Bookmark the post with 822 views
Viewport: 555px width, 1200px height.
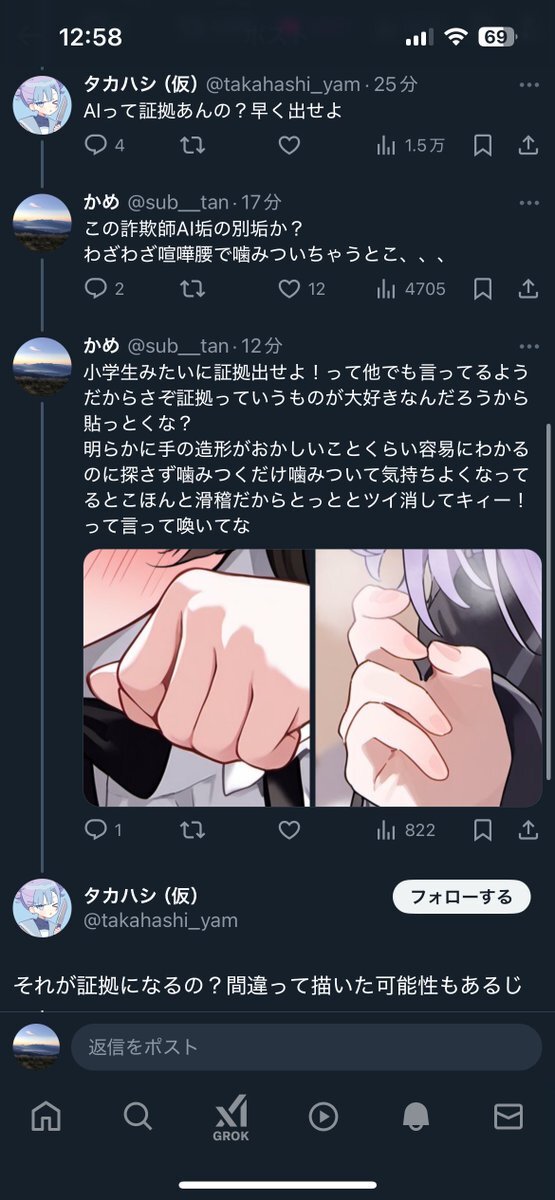[x=483, y=830]
